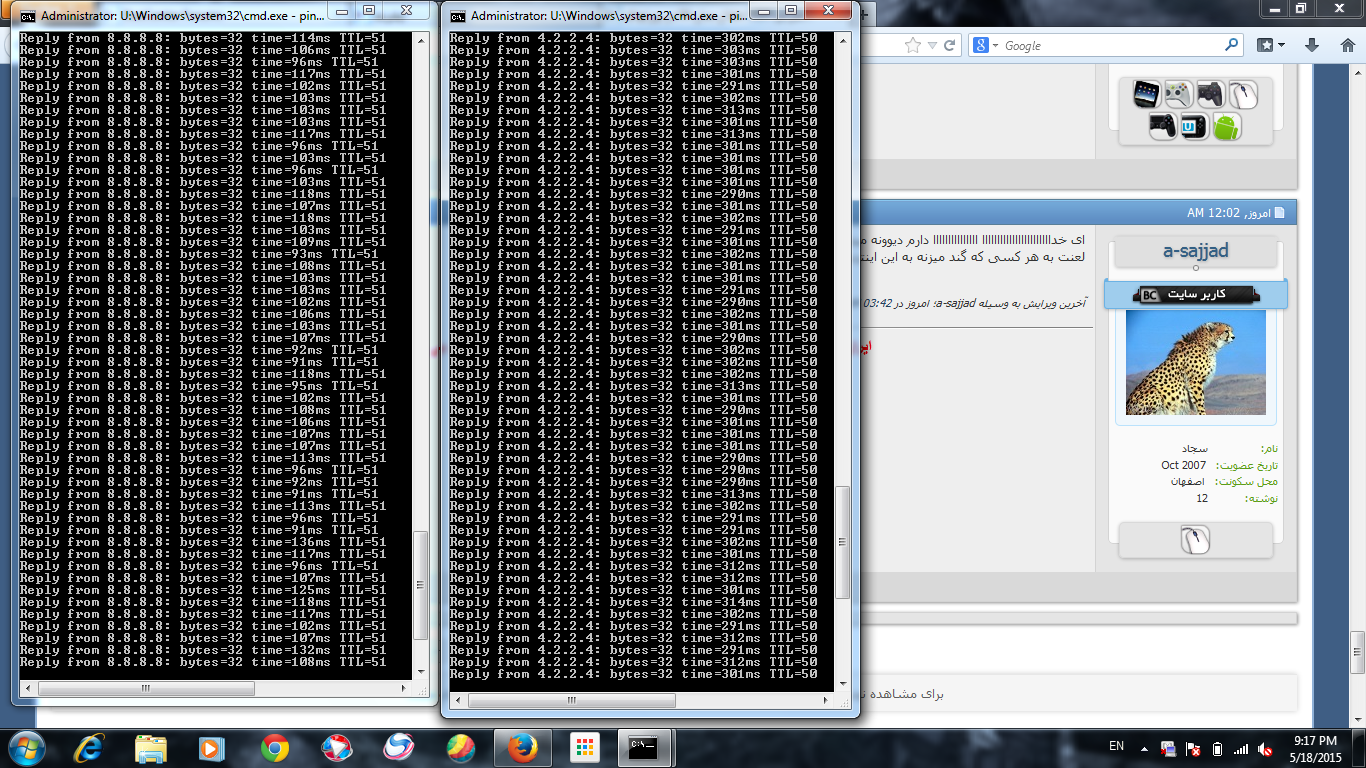Click the a-sajjad editor name link
Viewport: 1366px width, 768px height.
tap(954, 303)
